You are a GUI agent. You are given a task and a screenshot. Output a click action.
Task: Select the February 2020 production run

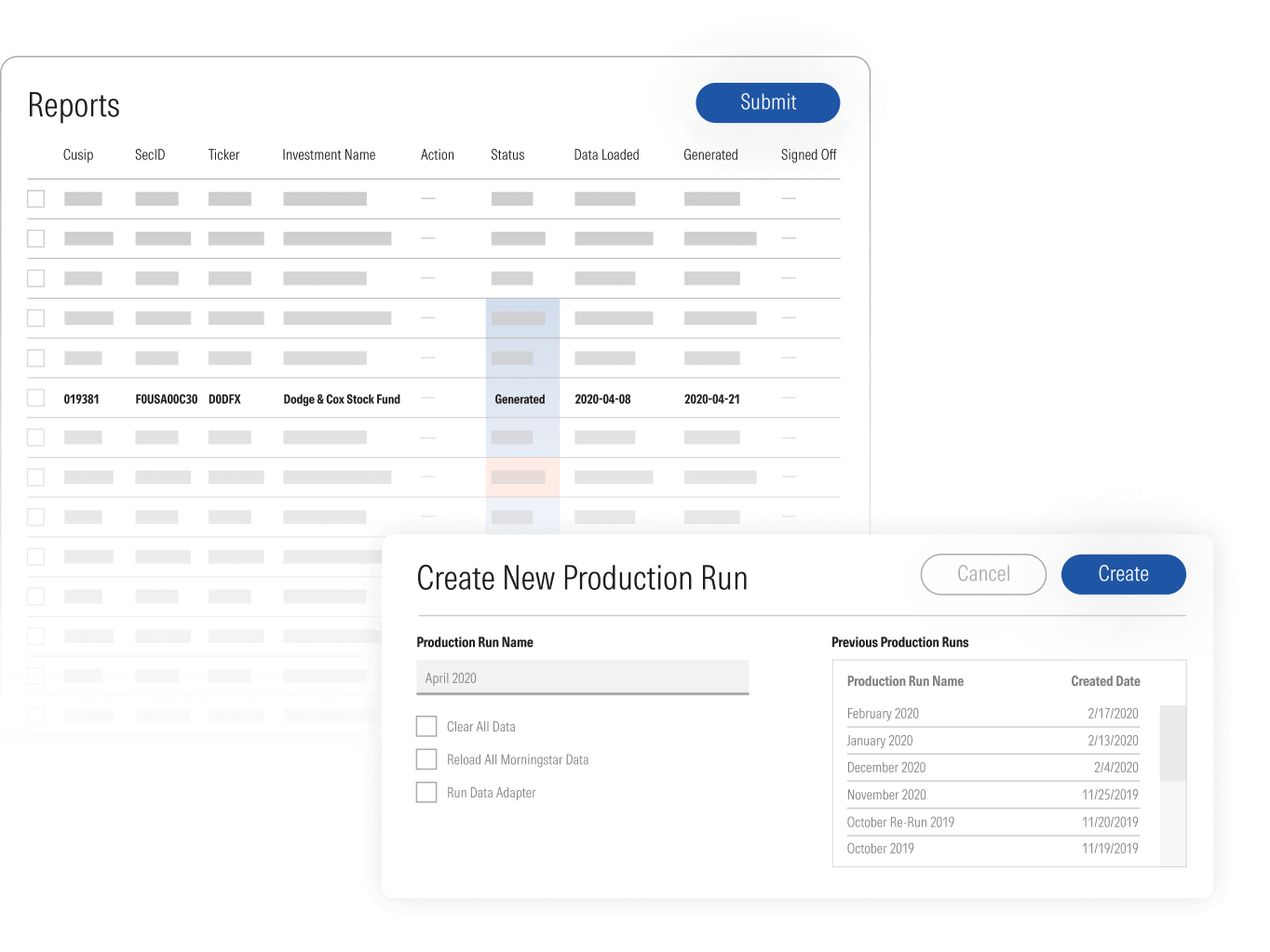[x=993, y=714]
